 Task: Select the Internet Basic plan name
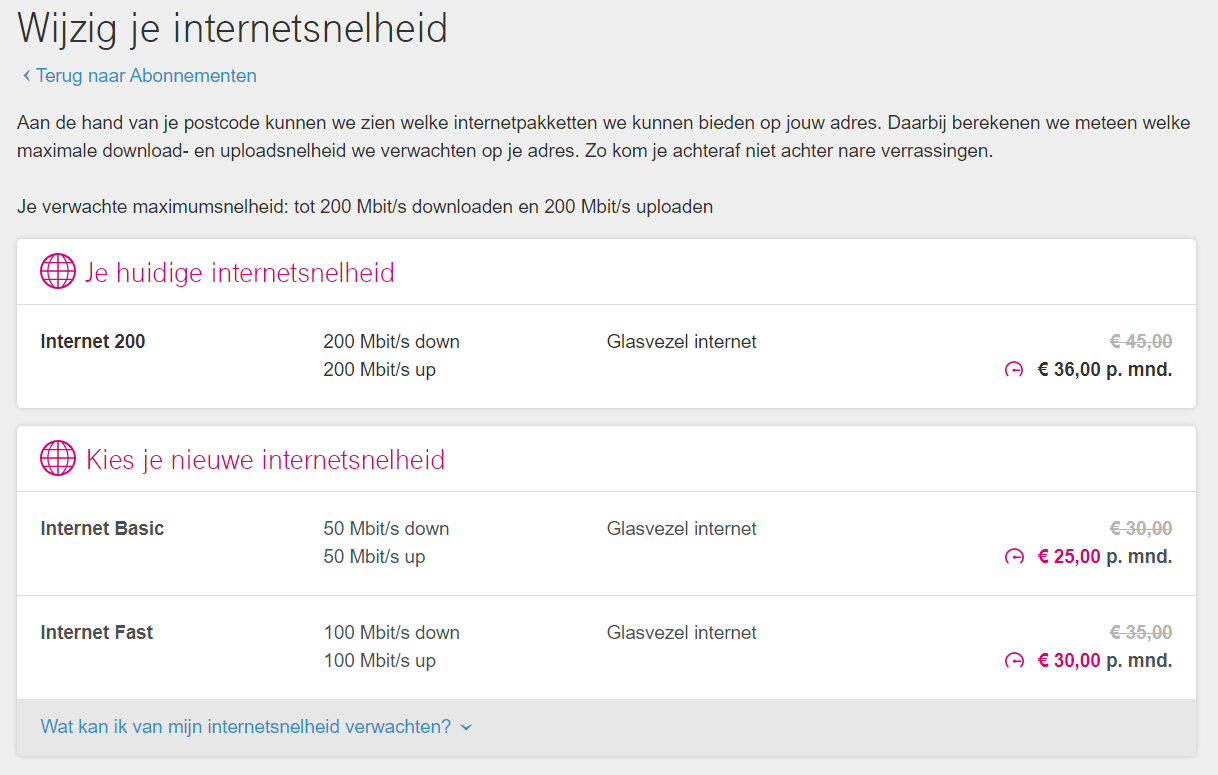(x=102, y=529)
